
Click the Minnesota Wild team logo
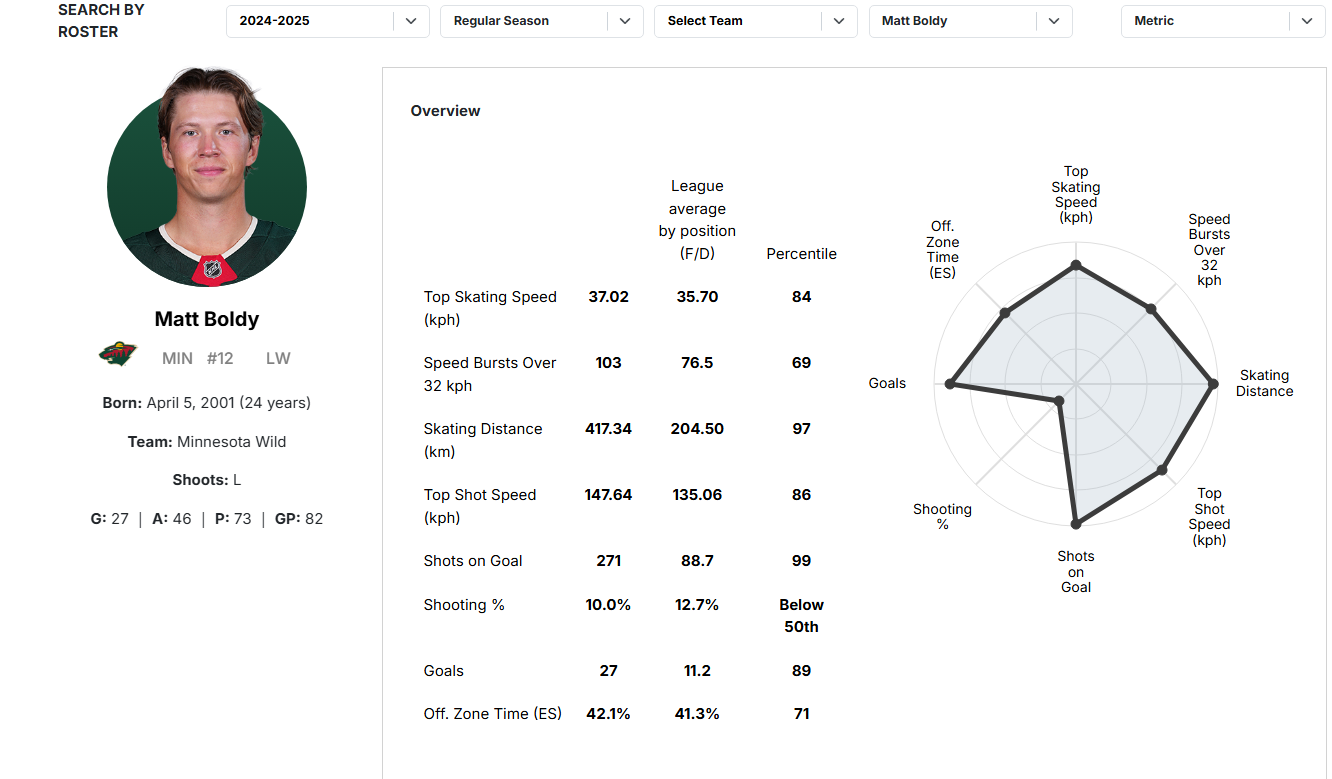(117, 354)
